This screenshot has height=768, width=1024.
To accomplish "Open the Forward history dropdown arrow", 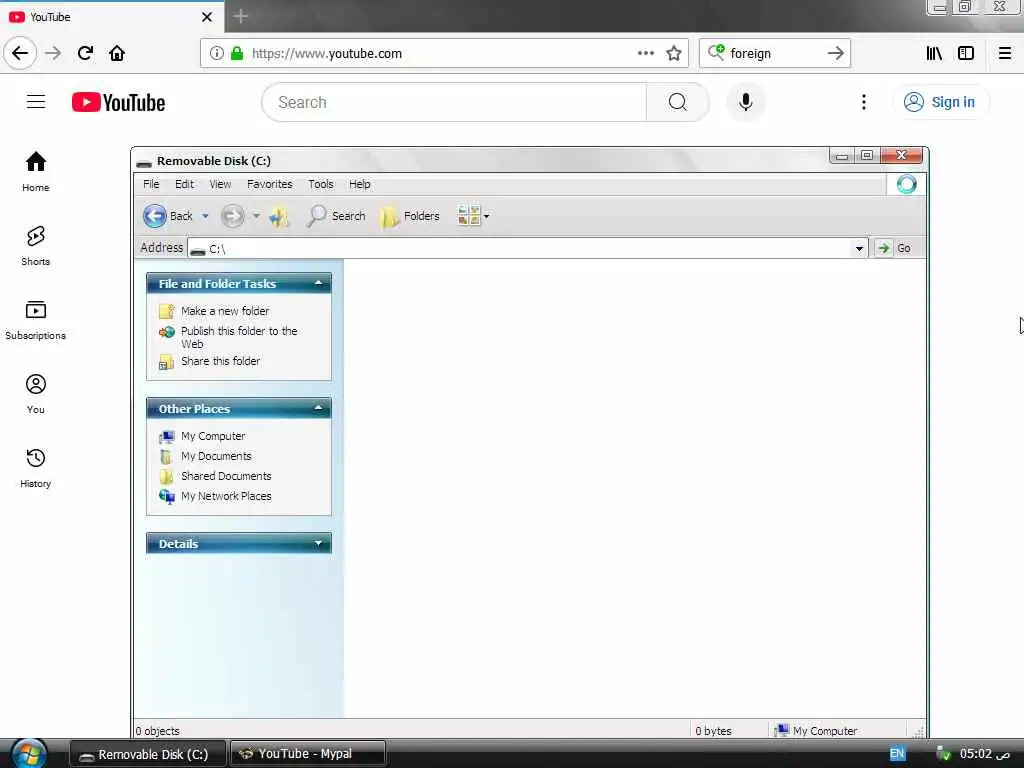I will click(x=256, y=216).
